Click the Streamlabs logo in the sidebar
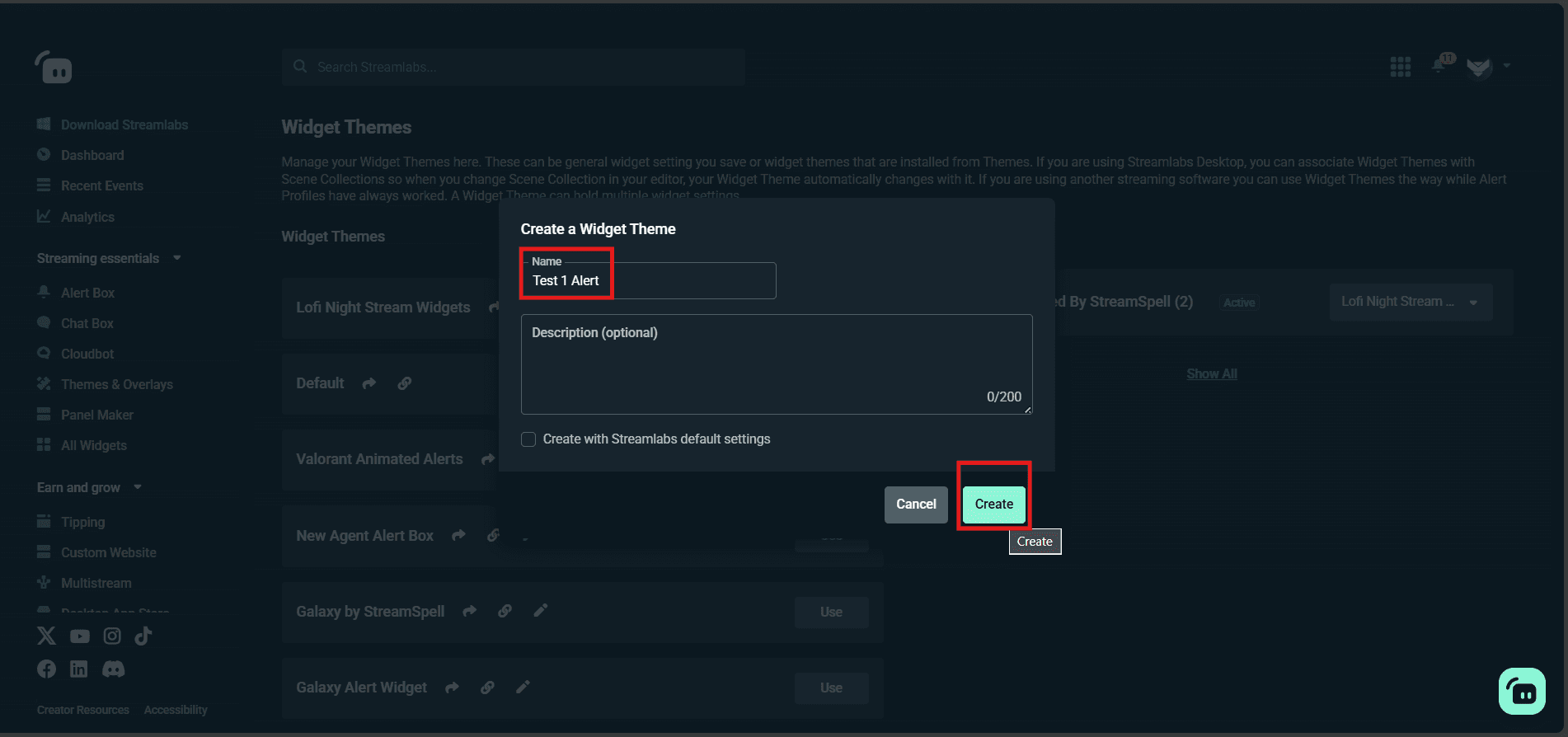Image resolution: width=1568 pixels, height=737 pixels. [x=54, y=67]
